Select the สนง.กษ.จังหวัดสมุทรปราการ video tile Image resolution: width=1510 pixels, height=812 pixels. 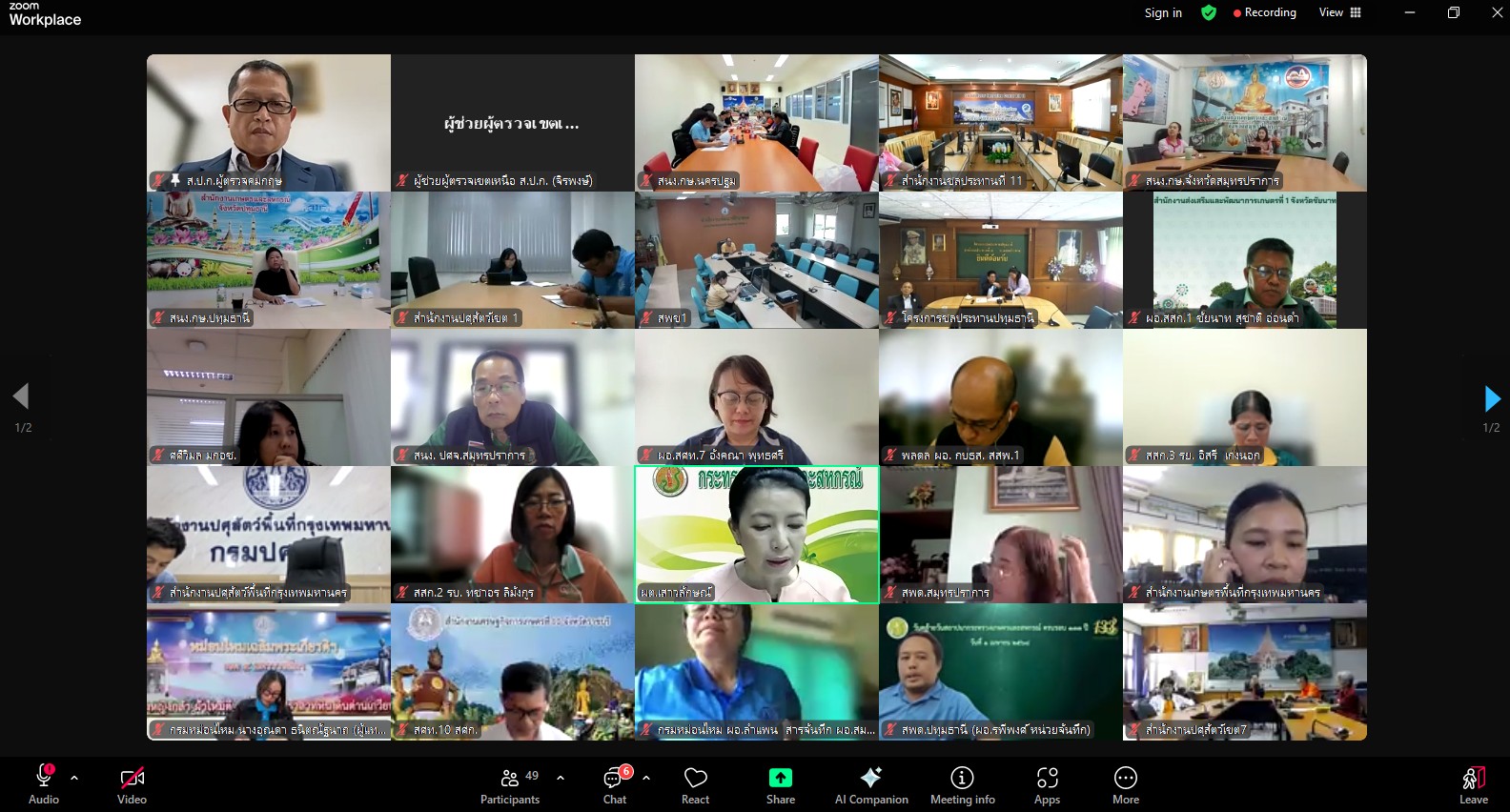[1245, 123]
